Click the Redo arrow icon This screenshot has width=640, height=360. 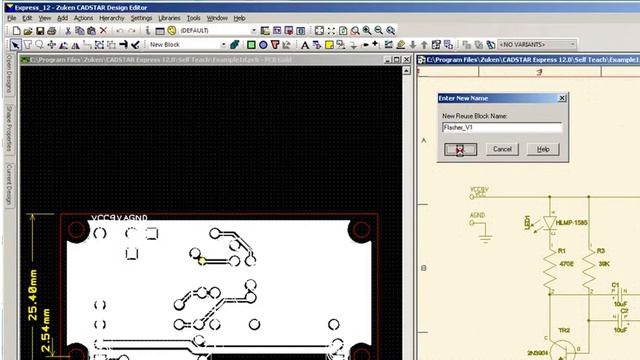pos(131,31)
